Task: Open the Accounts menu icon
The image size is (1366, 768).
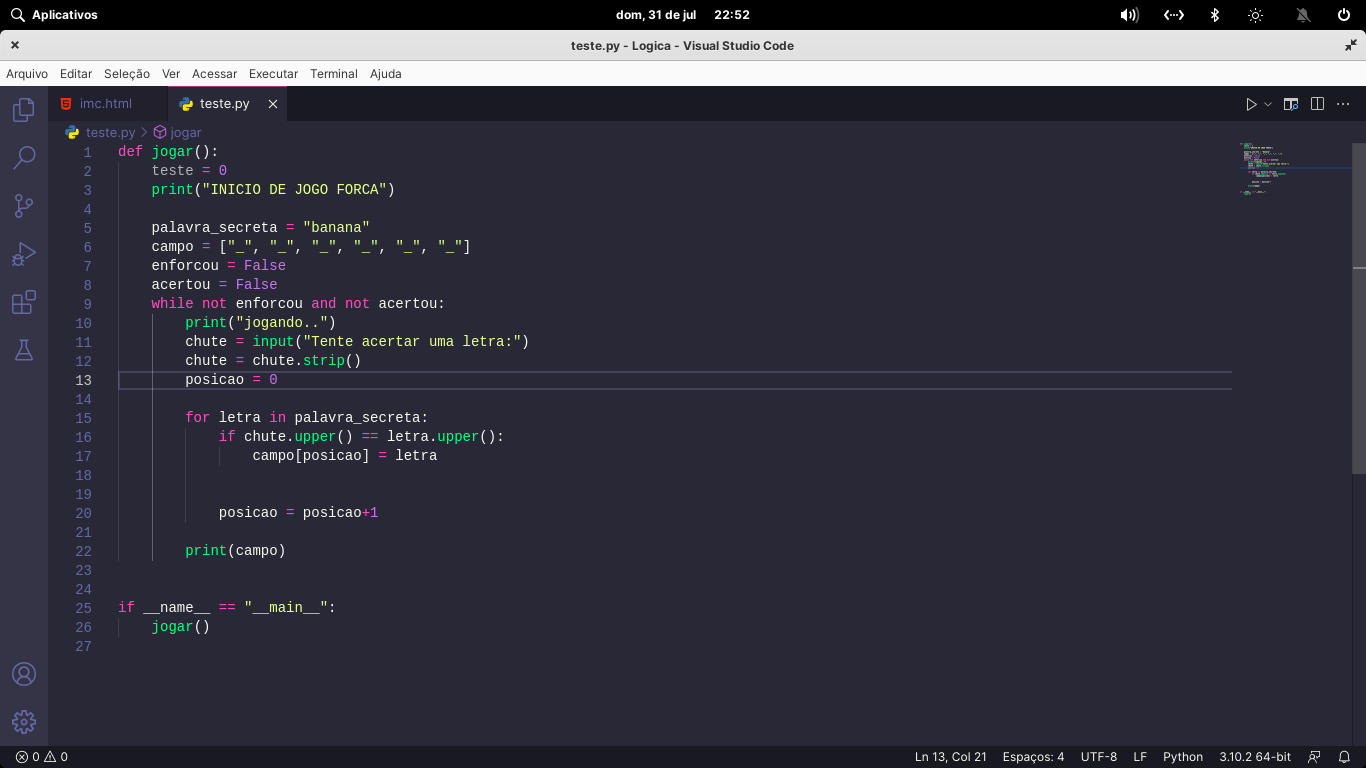Action: pos(24,674)
